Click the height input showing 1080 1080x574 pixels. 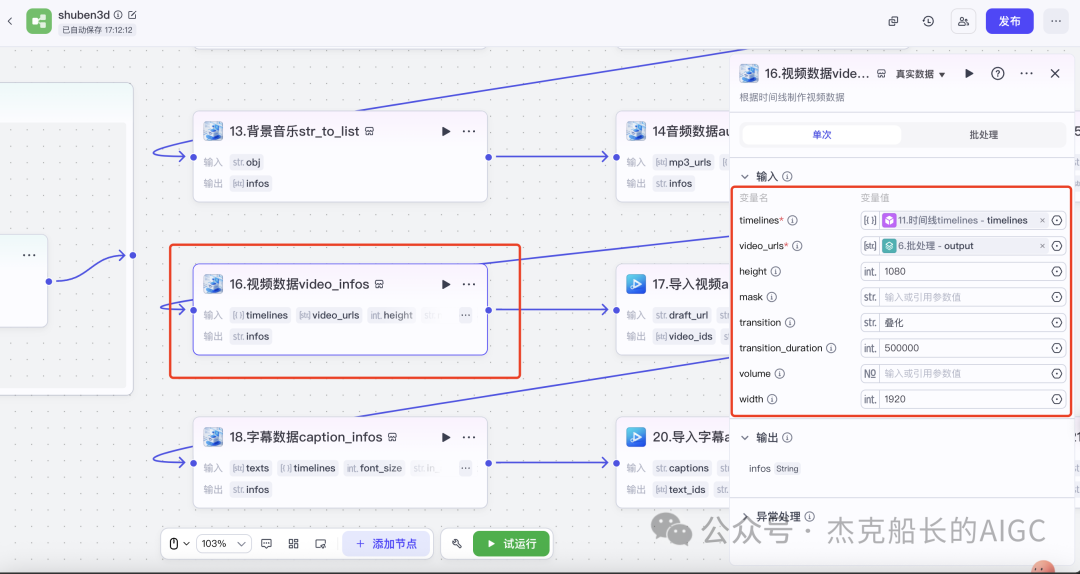[964, 271]
